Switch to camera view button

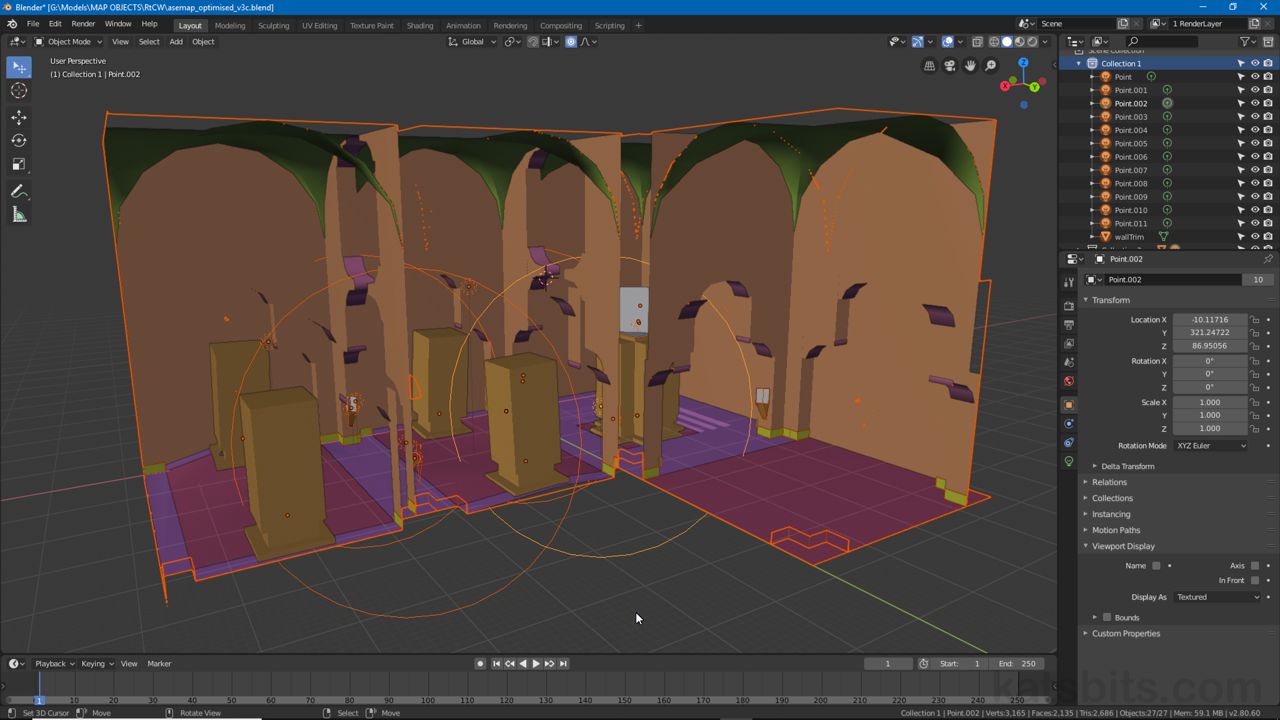click(950, 66)
